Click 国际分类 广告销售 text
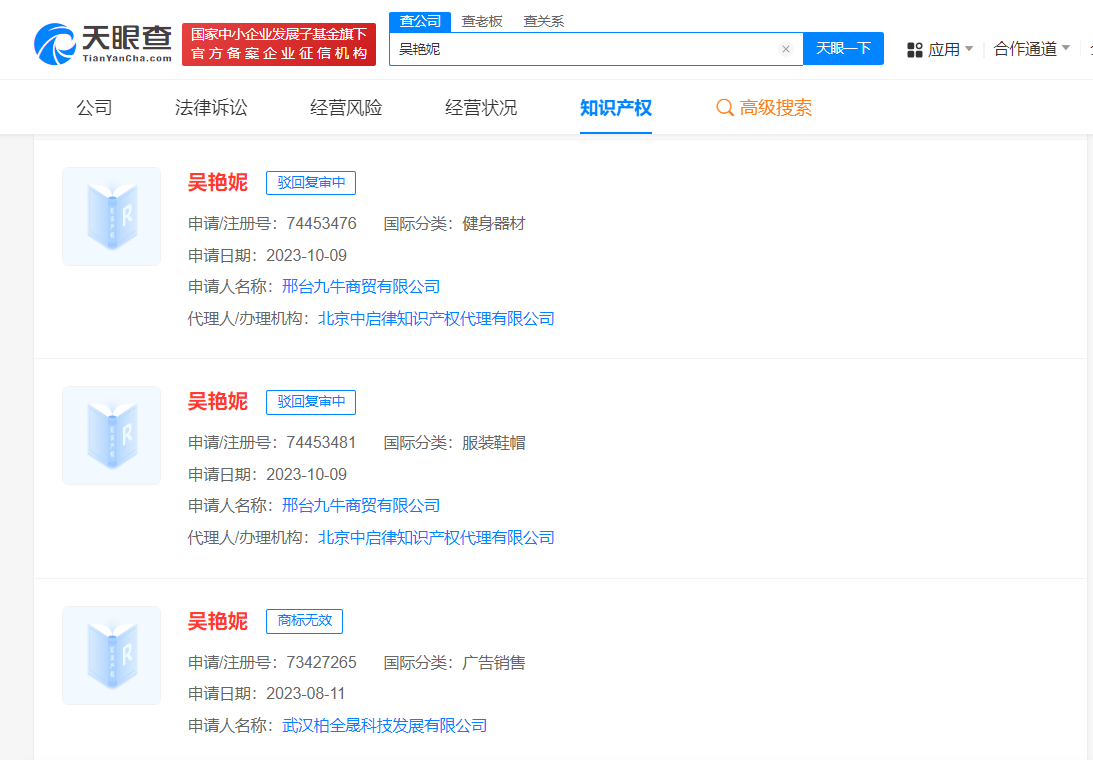 [x=494, y=662]
